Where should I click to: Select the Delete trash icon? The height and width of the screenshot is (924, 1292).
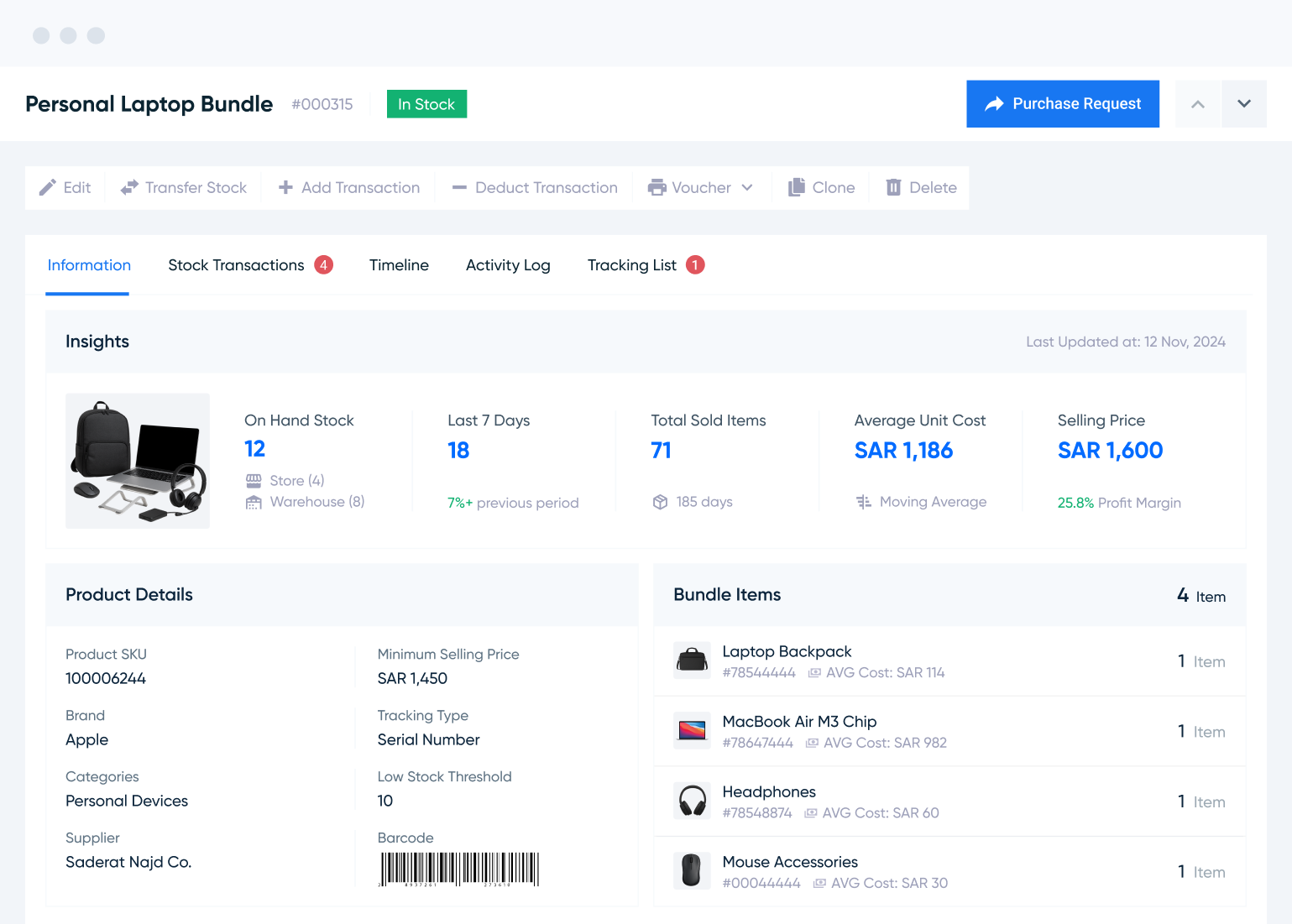click(894, 187)
